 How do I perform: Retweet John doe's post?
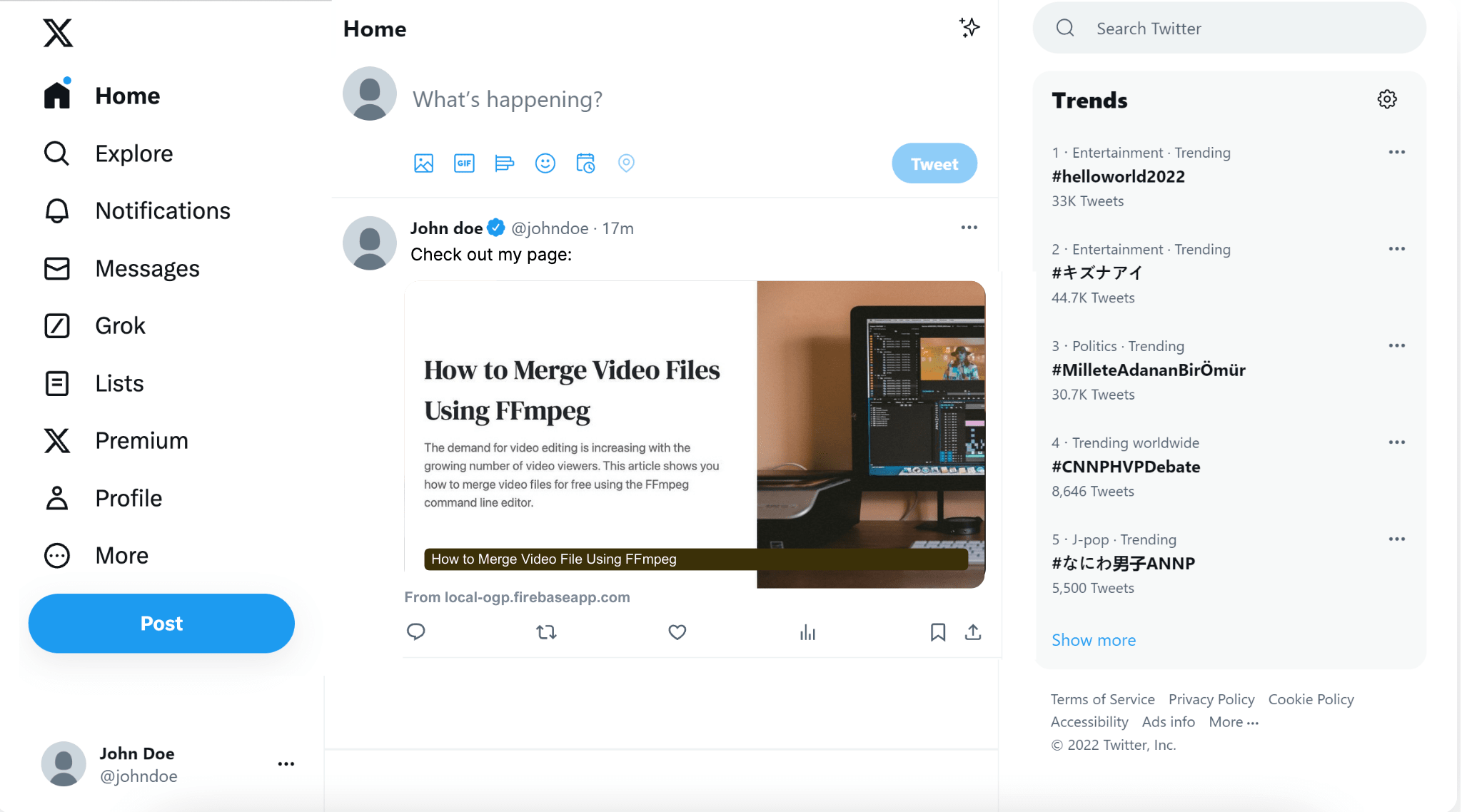click(546, 632)
